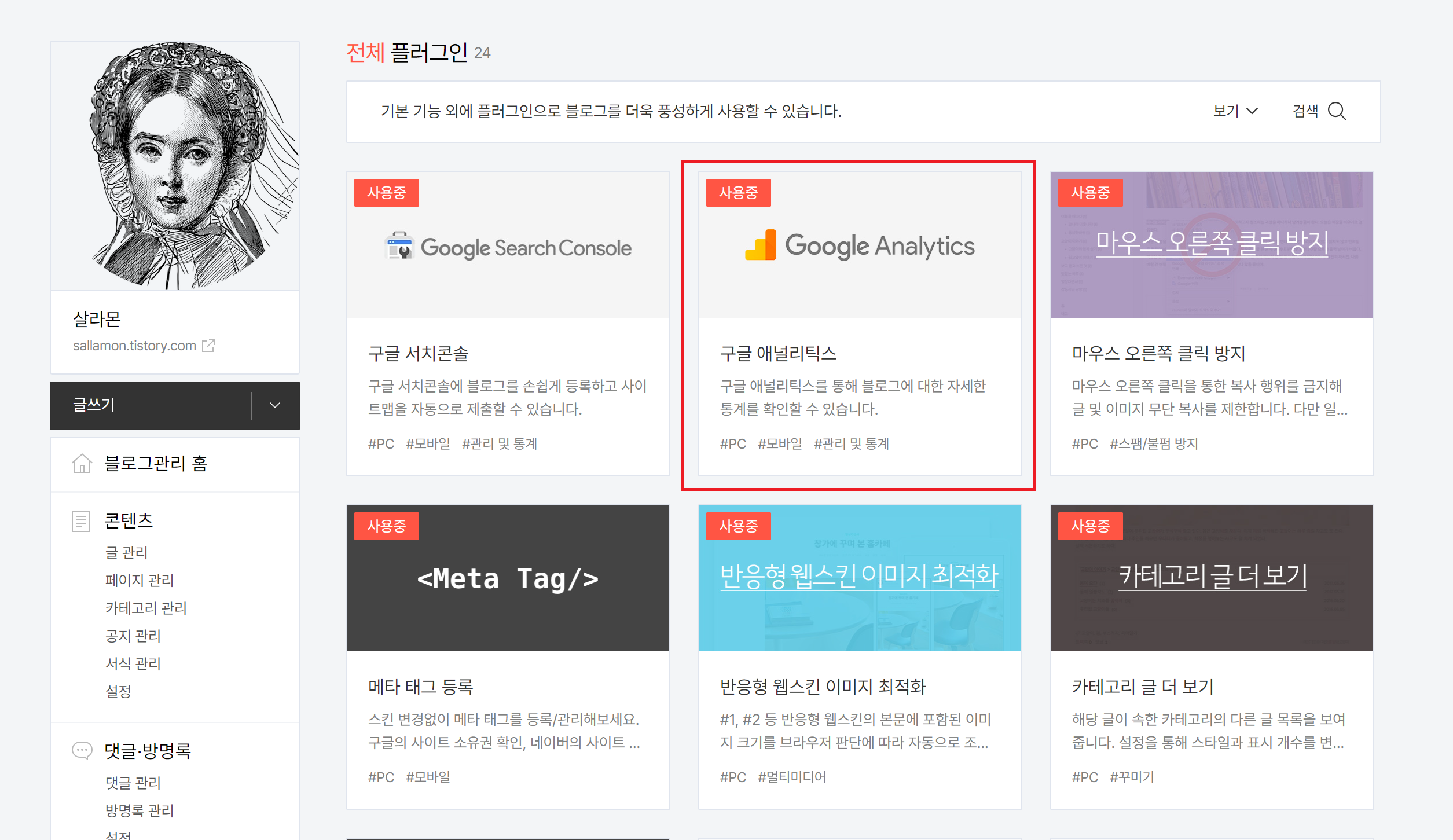The image size is (1453, 840).
Task: Expand the 보기 dropdown
Action: pyautogui.click(x=1235, y=111)
